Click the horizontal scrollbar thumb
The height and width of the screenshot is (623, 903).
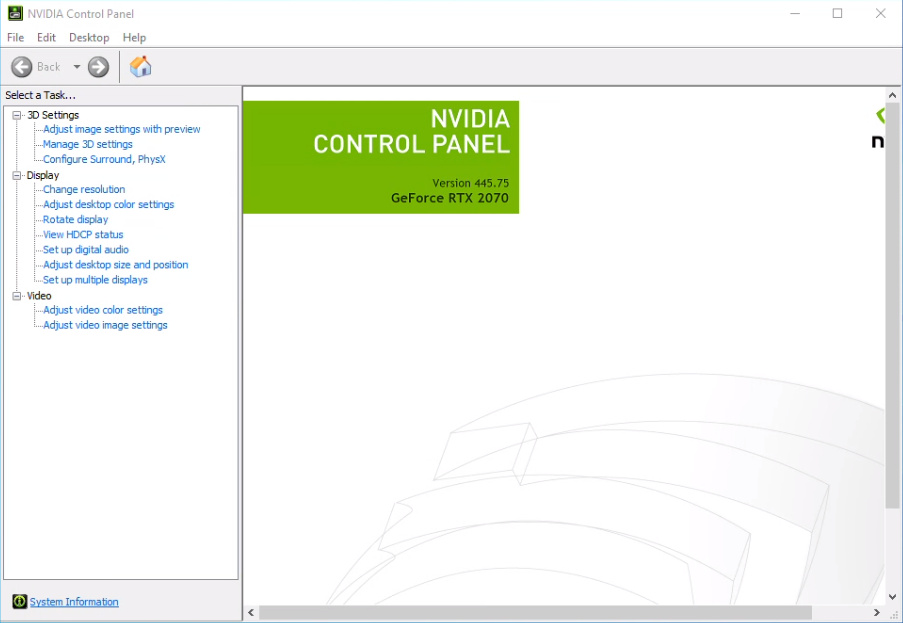coord(535,613)
